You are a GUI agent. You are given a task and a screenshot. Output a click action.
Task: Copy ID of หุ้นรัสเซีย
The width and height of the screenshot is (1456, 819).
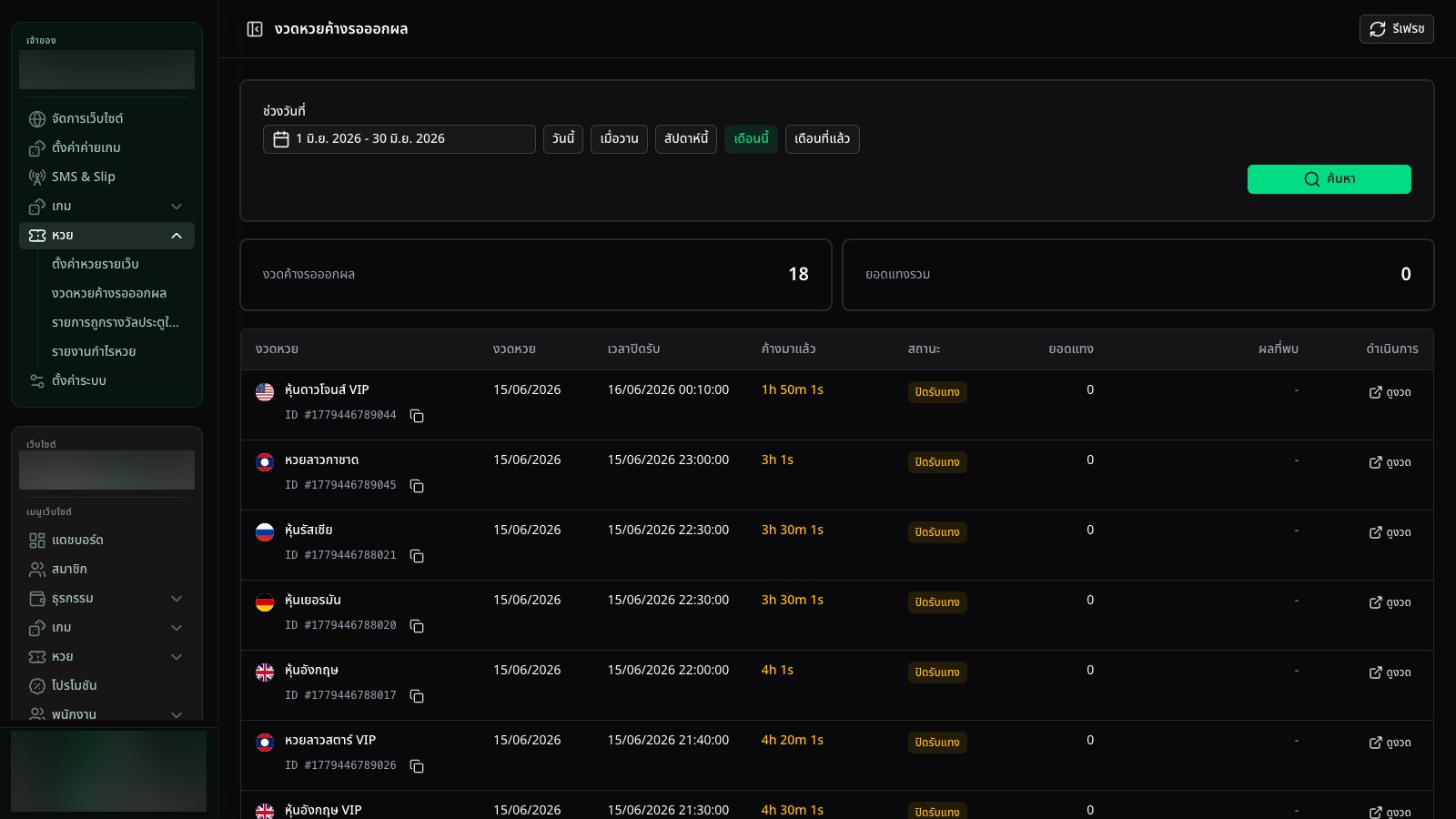pyautogui.click(x=417, y=556)
